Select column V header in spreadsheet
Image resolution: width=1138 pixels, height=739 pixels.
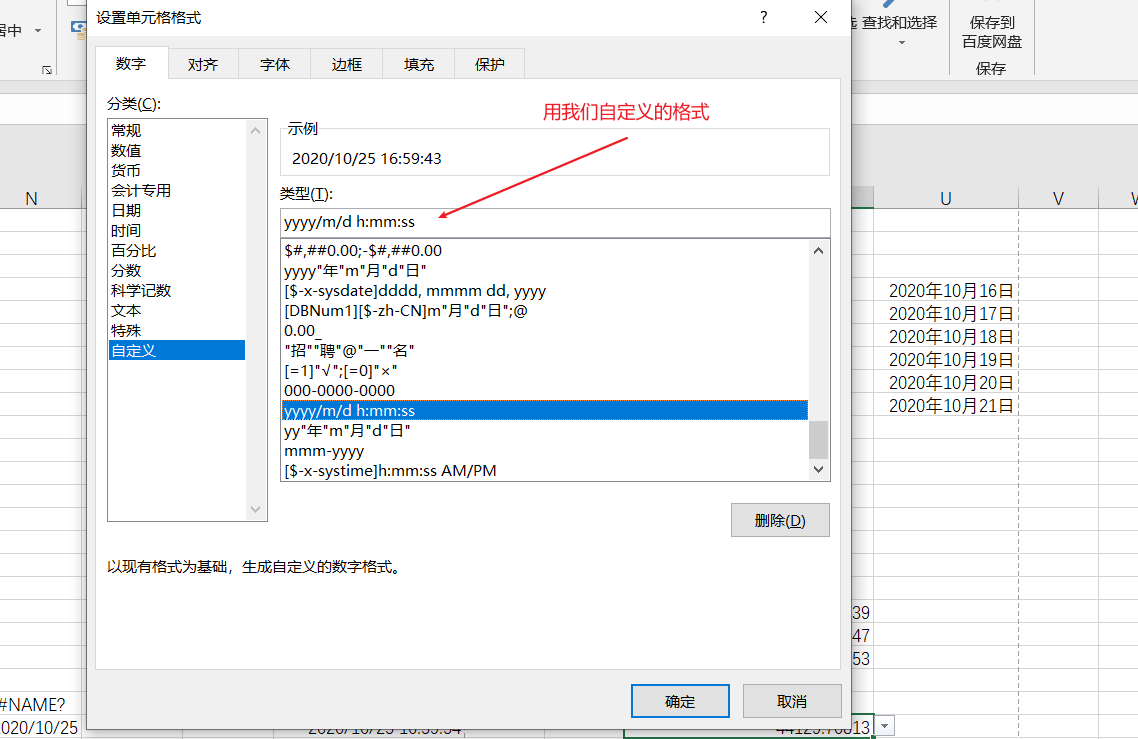pyautogui.click(x=1058, y=198)
